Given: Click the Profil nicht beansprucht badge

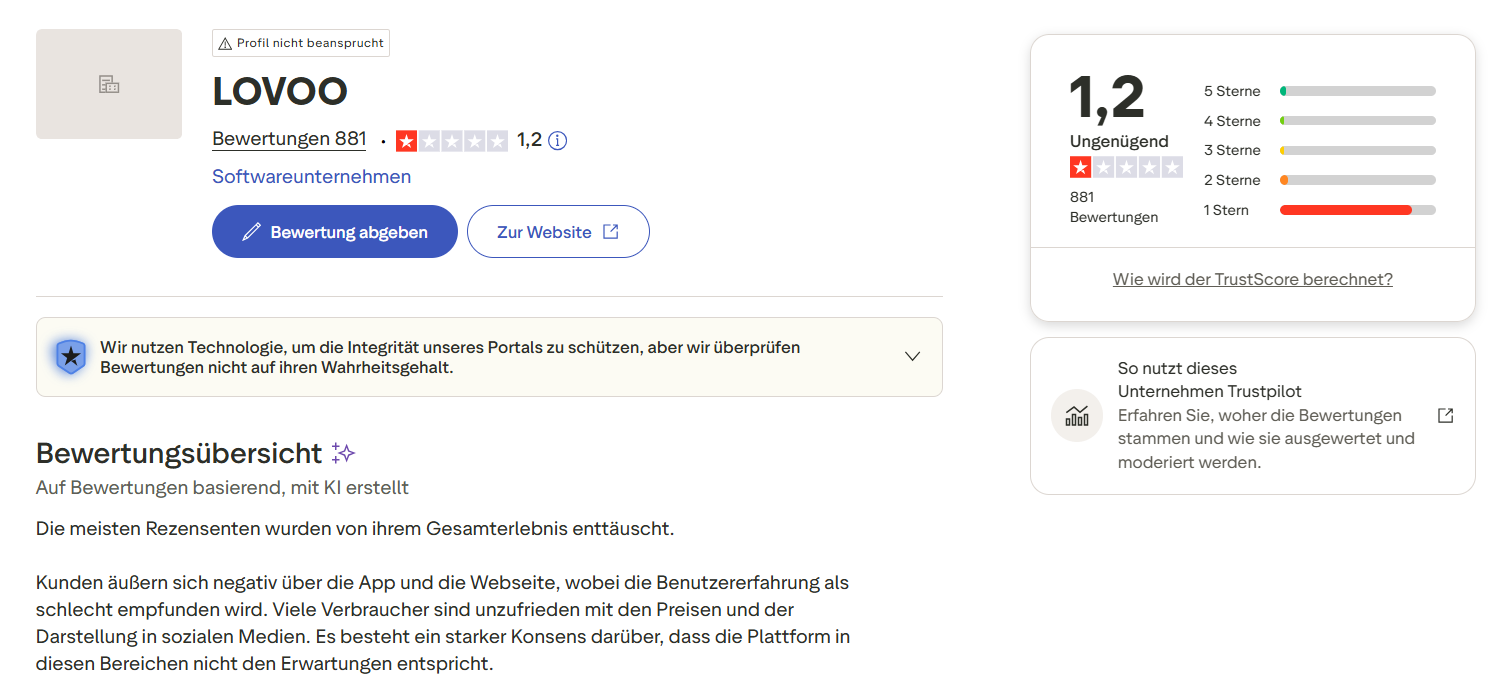Looking at the screenshot, I should point(301,43).
